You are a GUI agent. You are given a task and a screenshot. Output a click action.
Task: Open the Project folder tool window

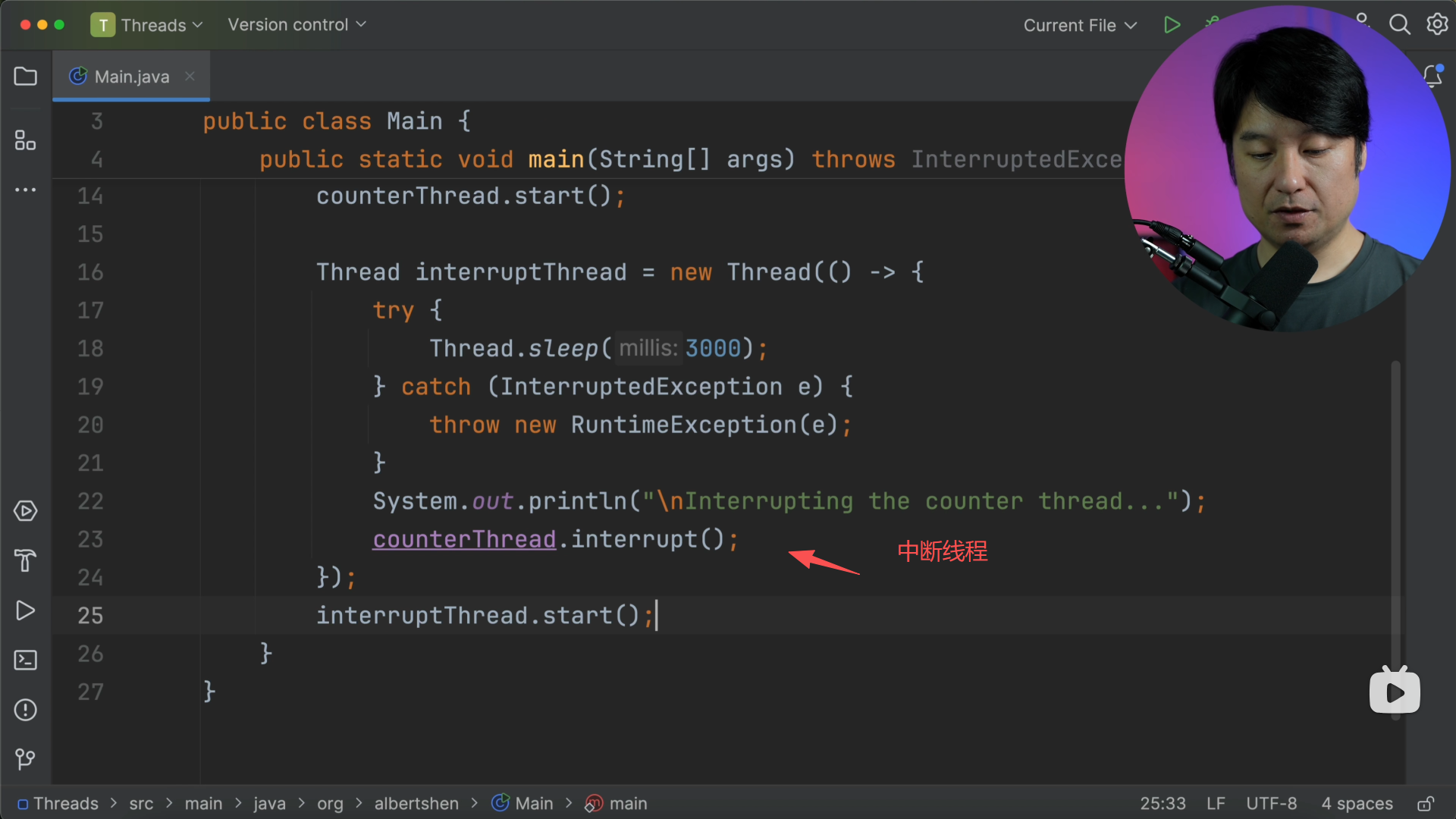point(25,77)
